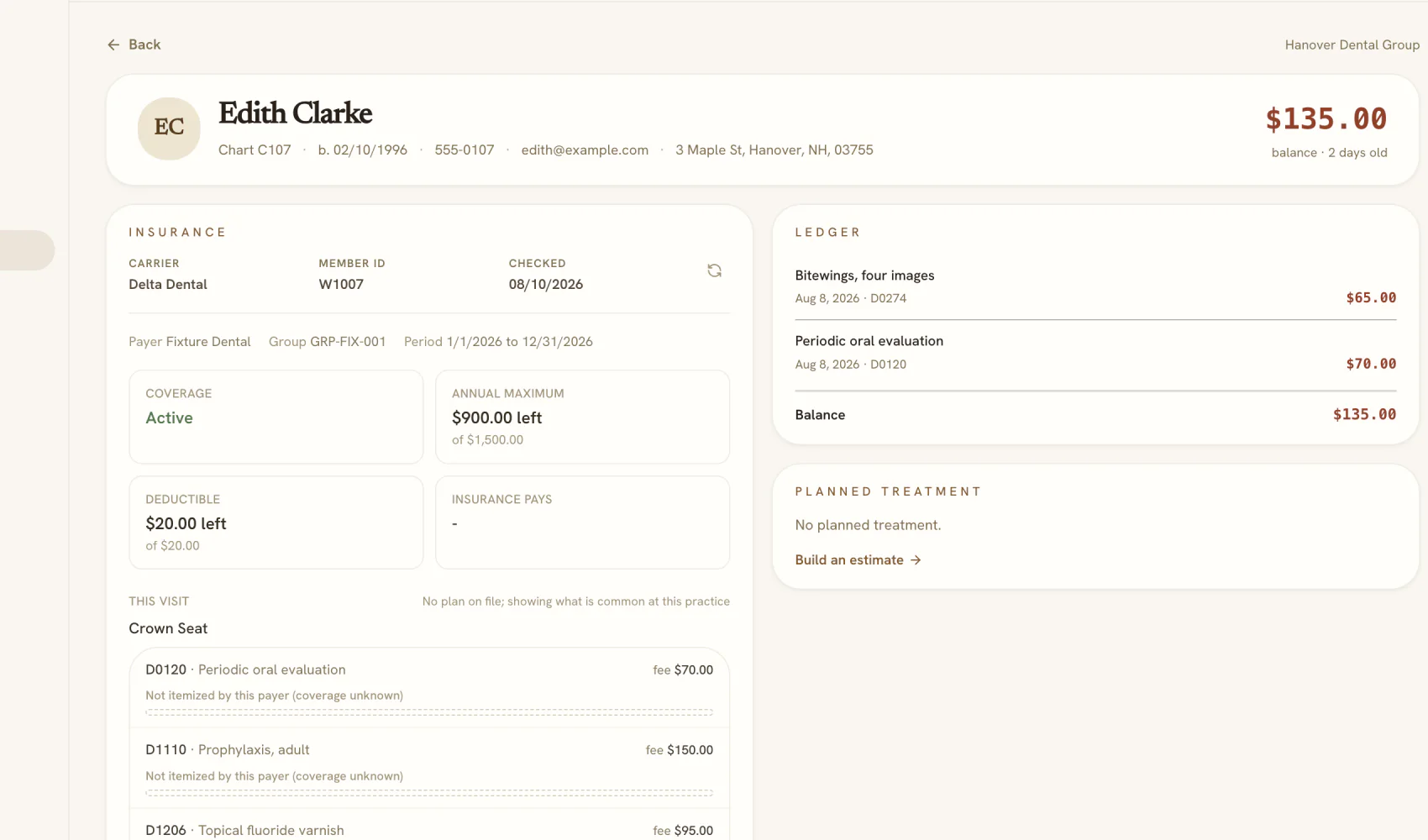Viewport: 1428px width, 840px height.
Task: Click Aug 8, 2026 · D0120 detail
Action: coord(851,365)
